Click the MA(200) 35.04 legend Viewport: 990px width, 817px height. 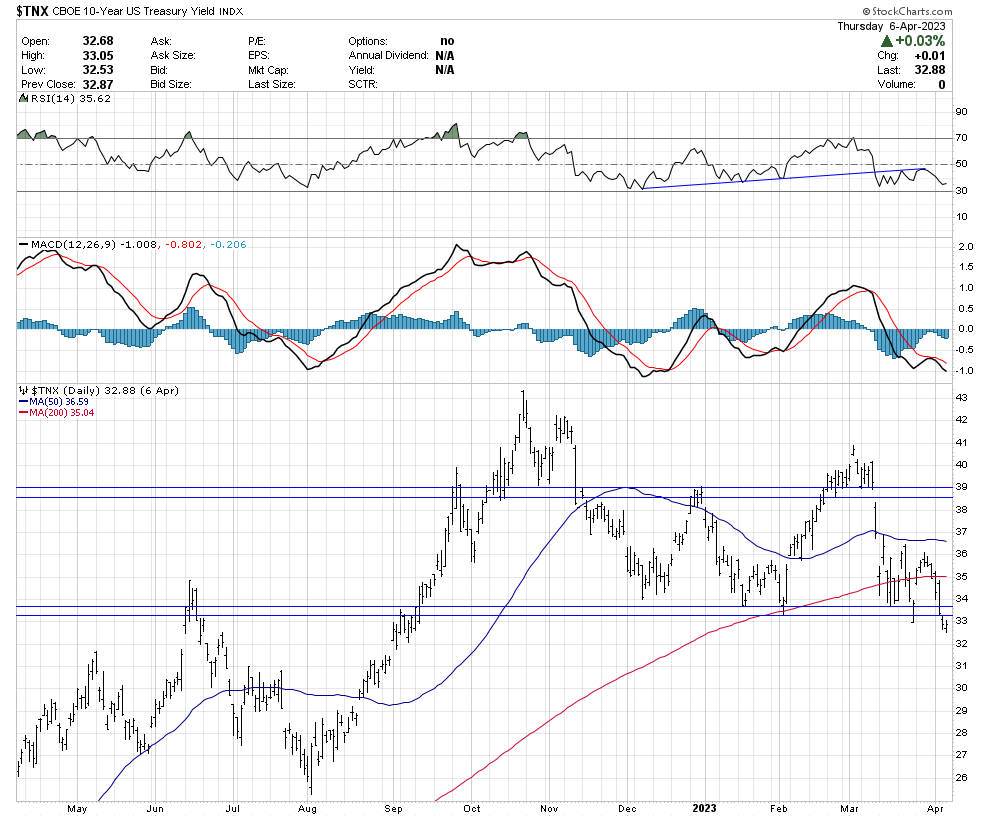[57, 413]
